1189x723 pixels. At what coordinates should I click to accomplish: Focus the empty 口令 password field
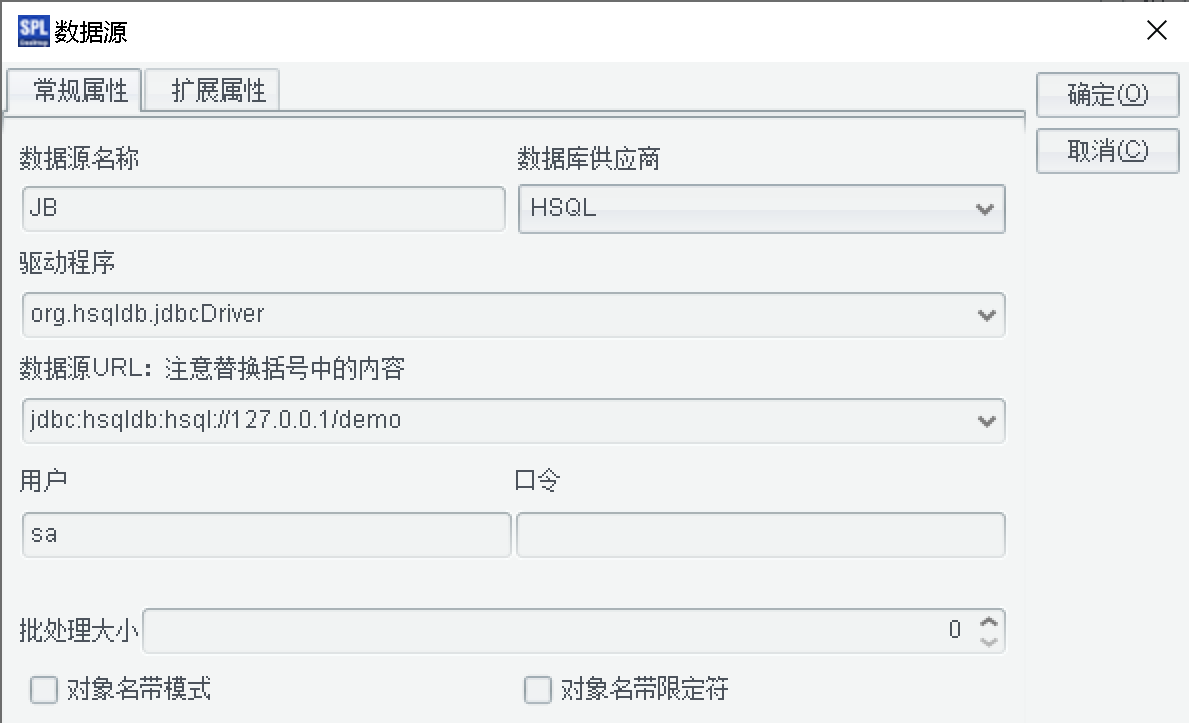pyautogui.click(x=760, y=535)
